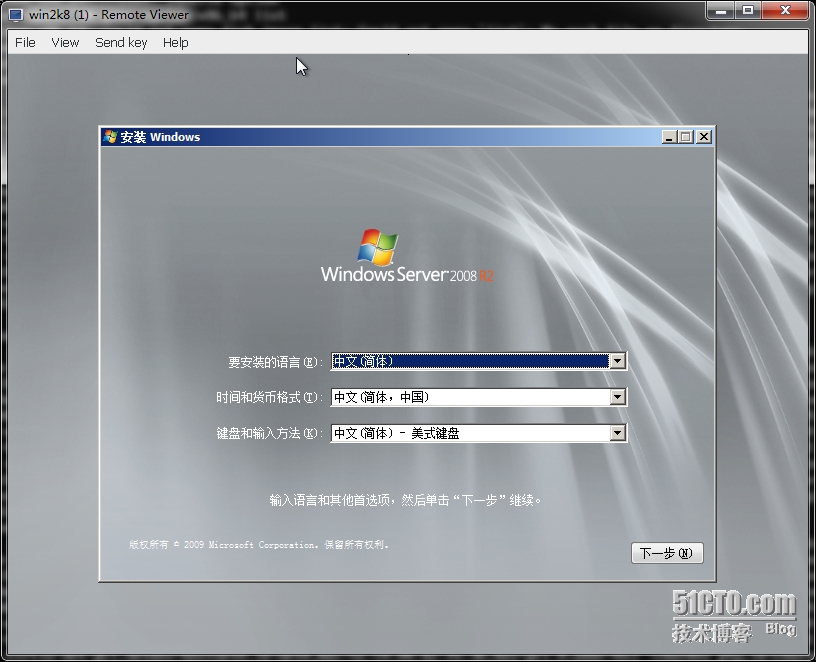Click the 输入语言和其他首选项 instruction text
Image resolution: width=816 pixels, height=662 pixels.
[x=405, y=500]
